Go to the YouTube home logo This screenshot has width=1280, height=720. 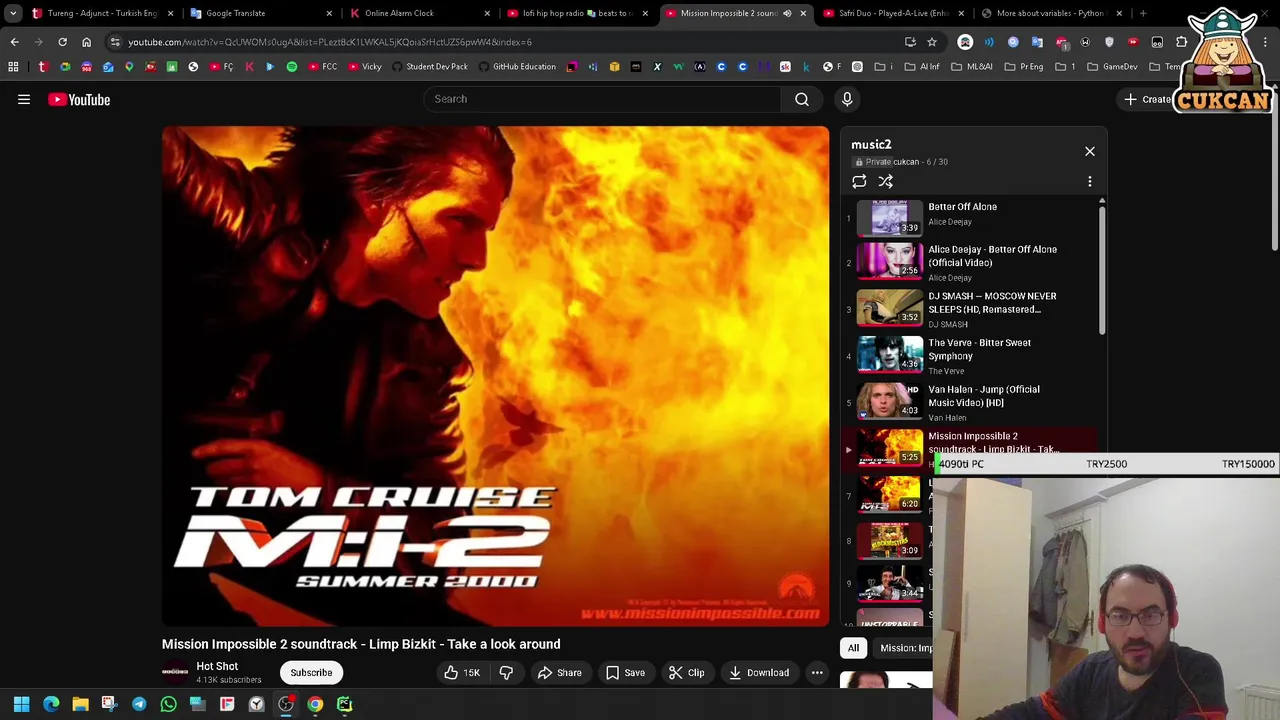(79, 99)
